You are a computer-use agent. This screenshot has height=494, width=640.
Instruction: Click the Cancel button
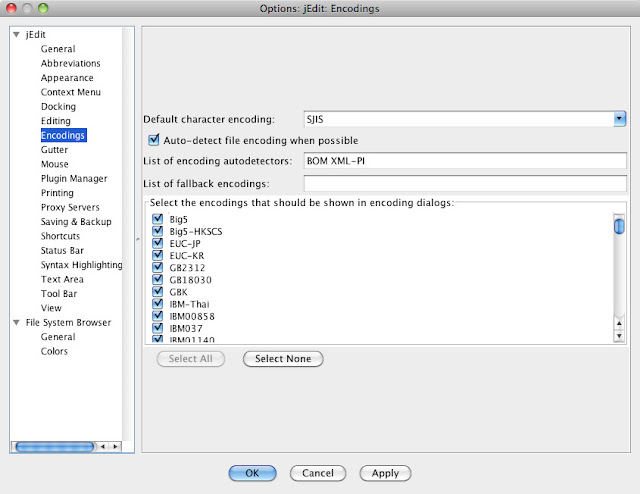[x=318, y=473]
